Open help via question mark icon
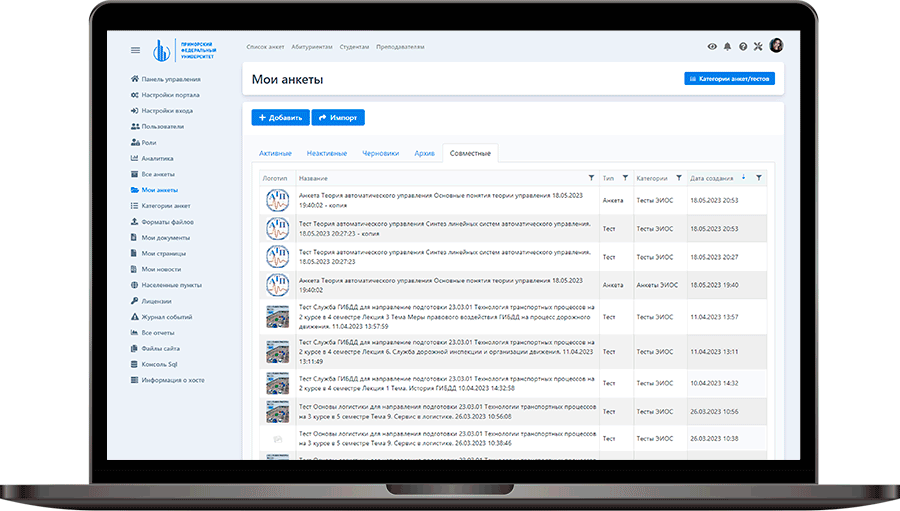Screen dimensions: 900x511 coord(742,46)
